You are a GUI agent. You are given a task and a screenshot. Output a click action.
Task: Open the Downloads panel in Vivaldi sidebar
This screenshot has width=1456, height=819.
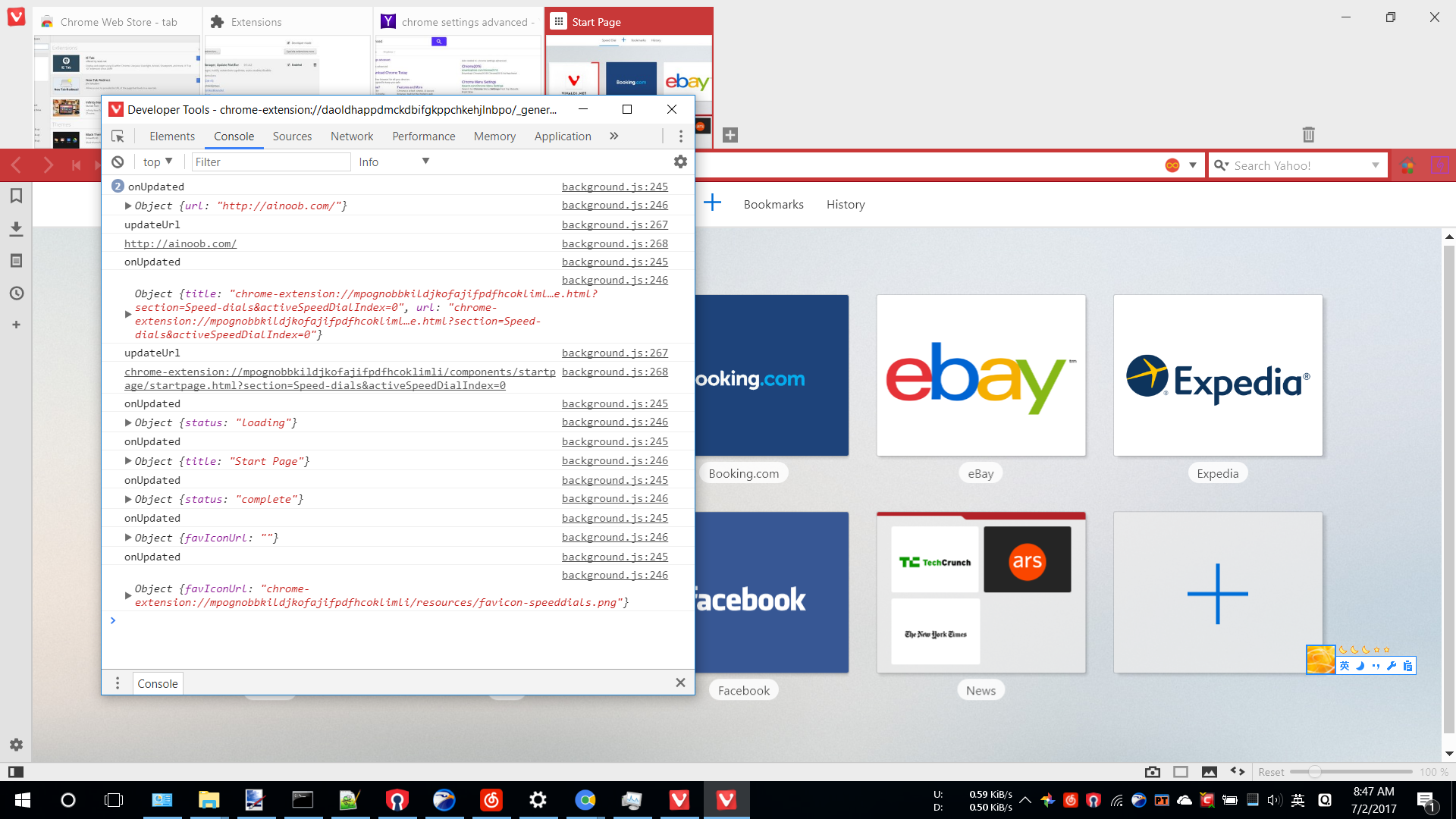click(16, 228)
